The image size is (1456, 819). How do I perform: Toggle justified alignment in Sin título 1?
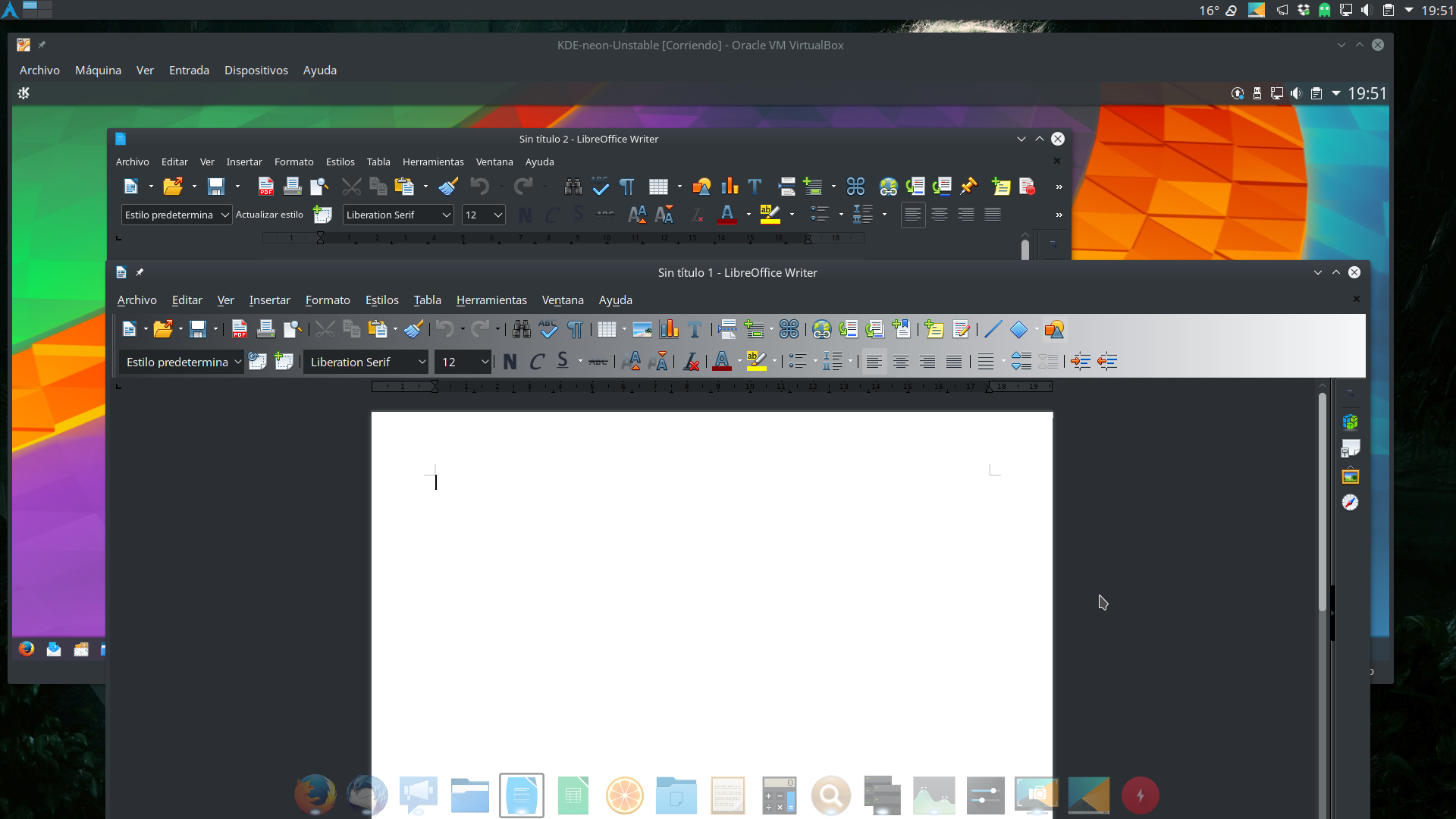(x=953, y=362)
